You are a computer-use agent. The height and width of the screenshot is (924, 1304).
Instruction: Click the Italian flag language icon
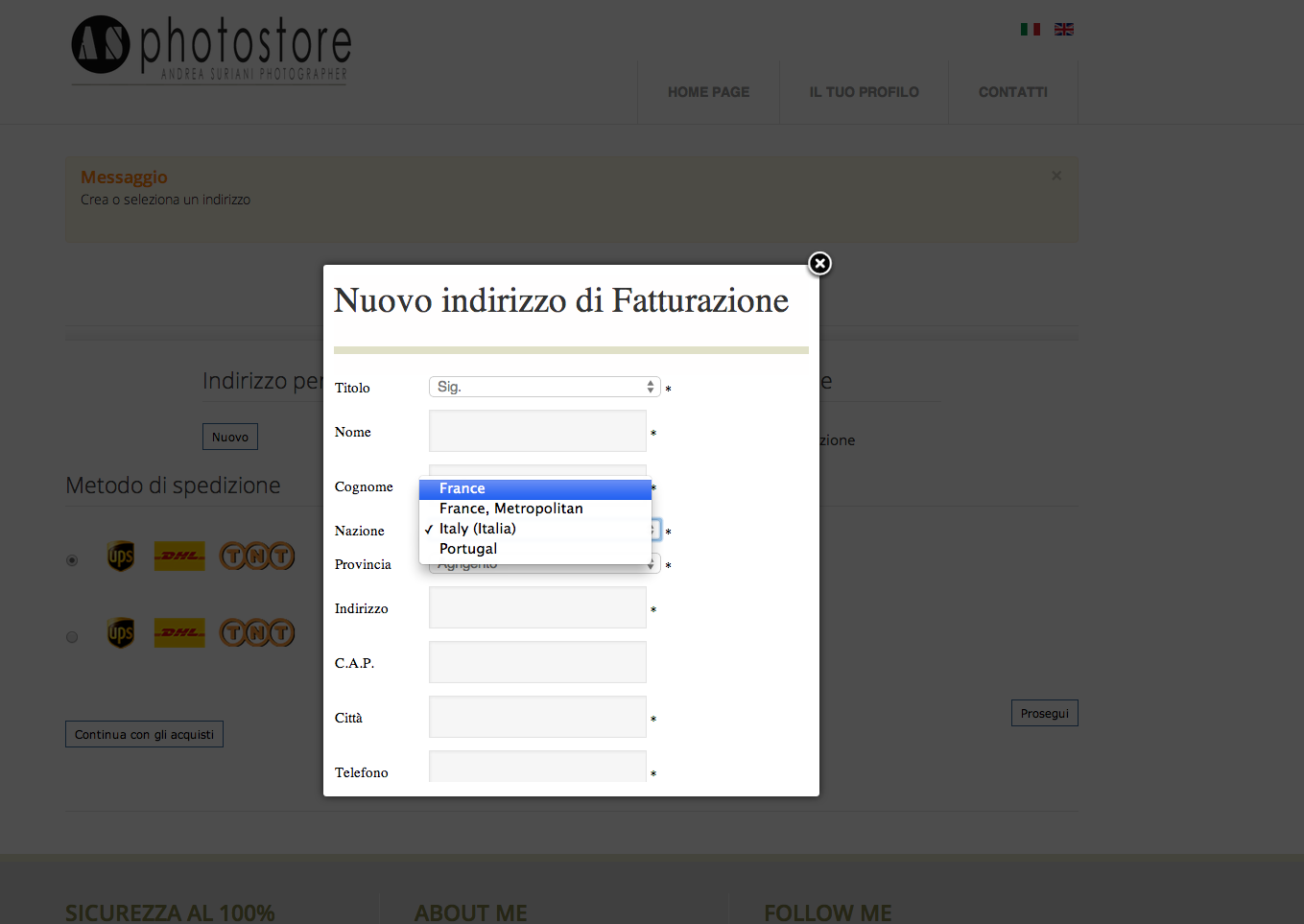[x=1031, y=30]
